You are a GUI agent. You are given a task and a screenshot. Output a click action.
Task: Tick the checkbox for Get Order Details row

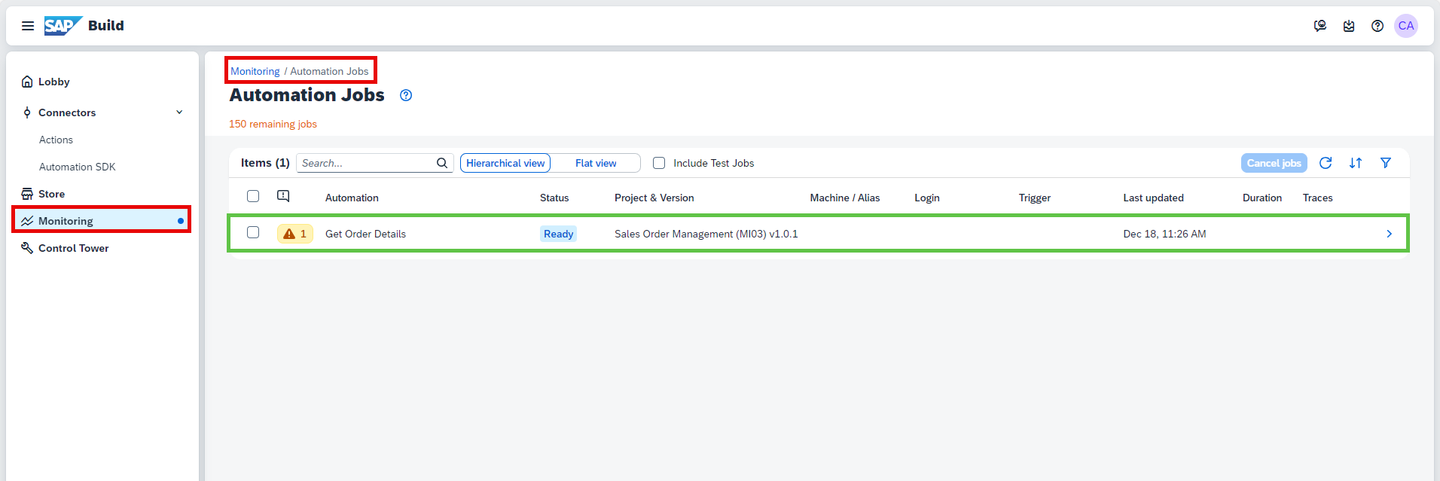click(x=253, y=233)
